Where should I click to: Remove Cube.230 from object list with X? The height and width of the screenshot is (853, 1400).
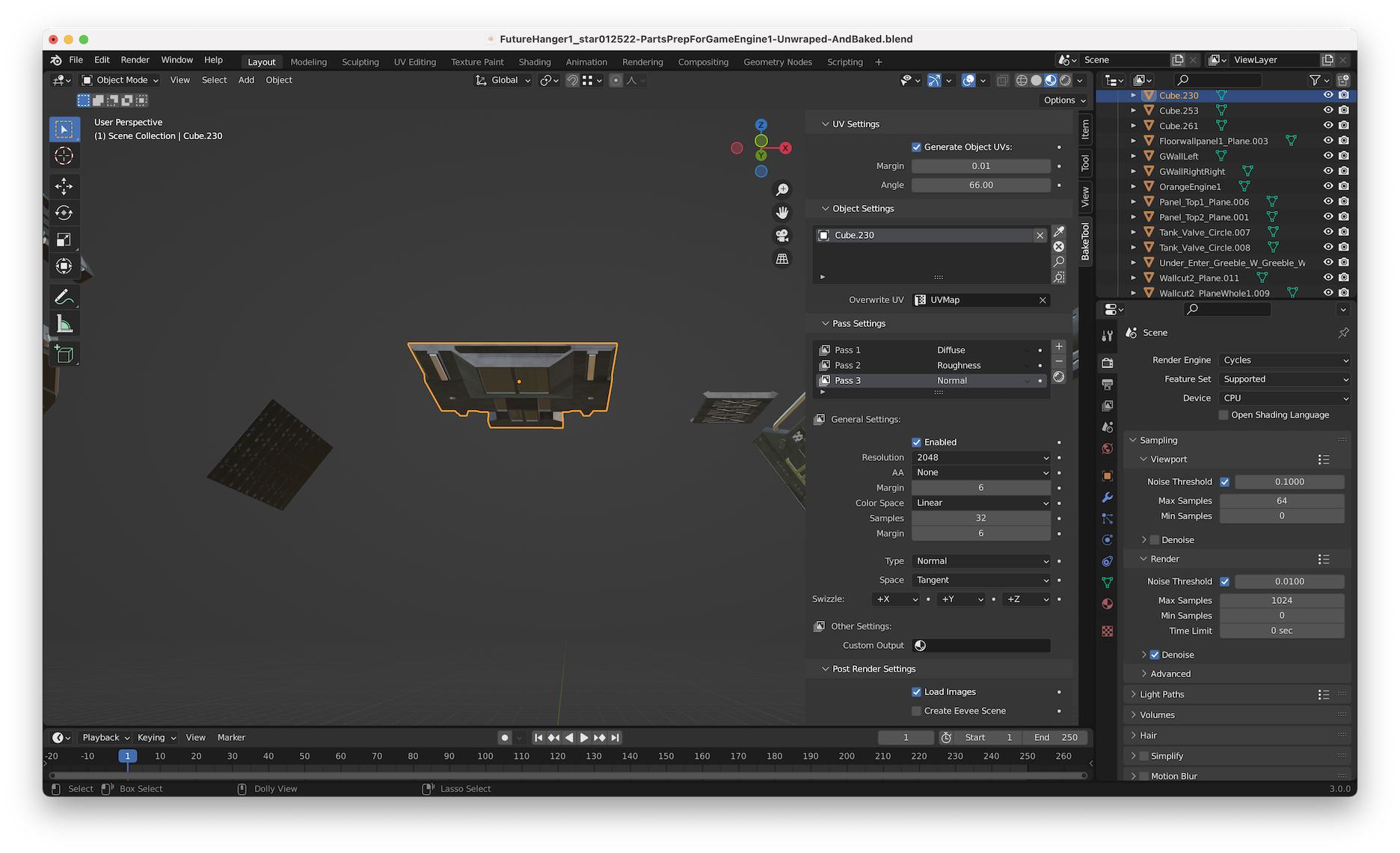[1040, 236]
